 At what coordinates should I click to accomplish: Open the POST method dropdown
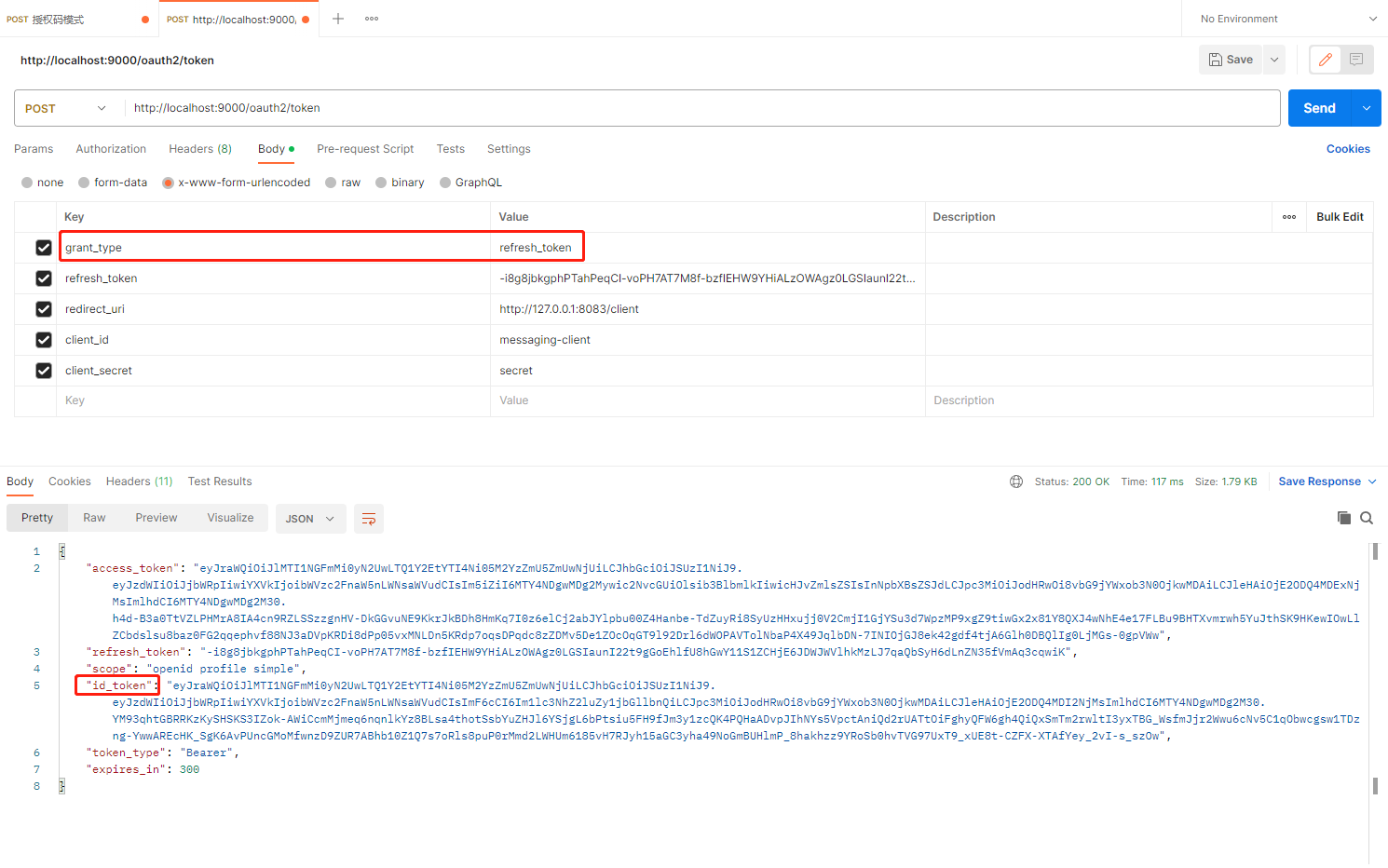[66, 108]
